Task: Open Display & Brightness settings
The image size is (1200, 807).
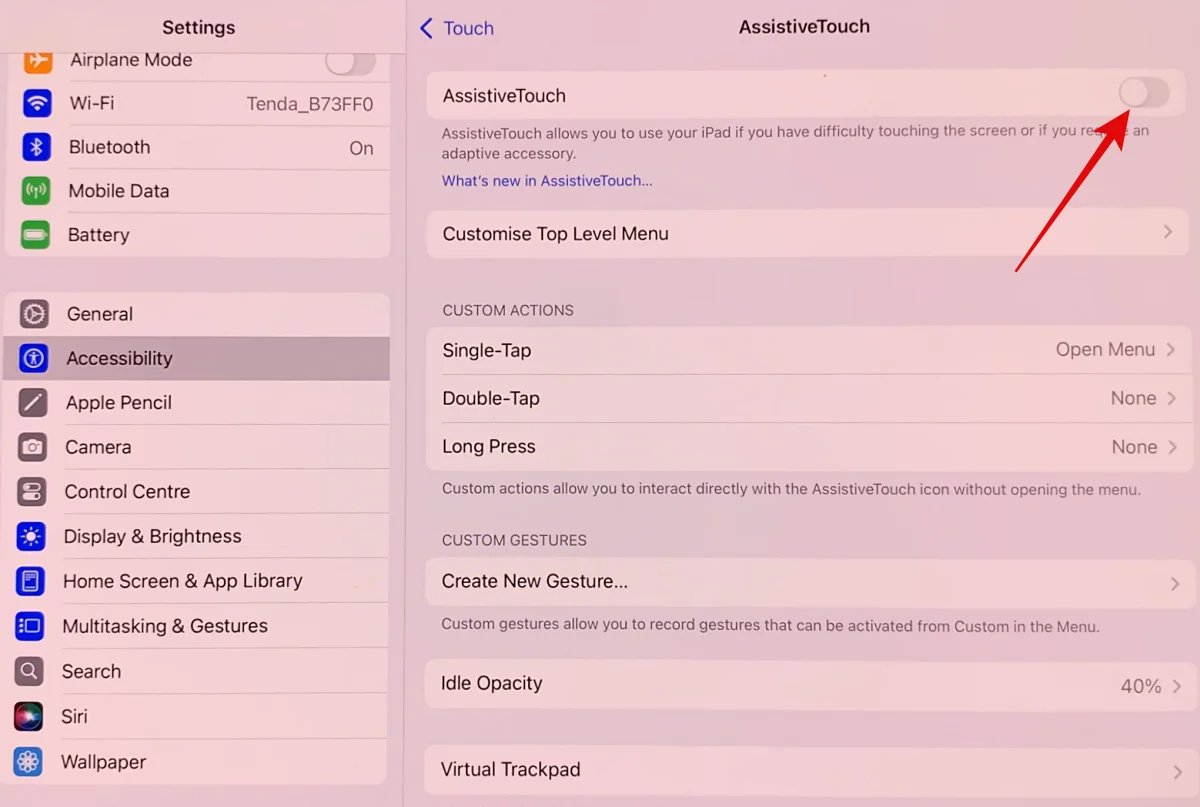Action: point(196,537)
